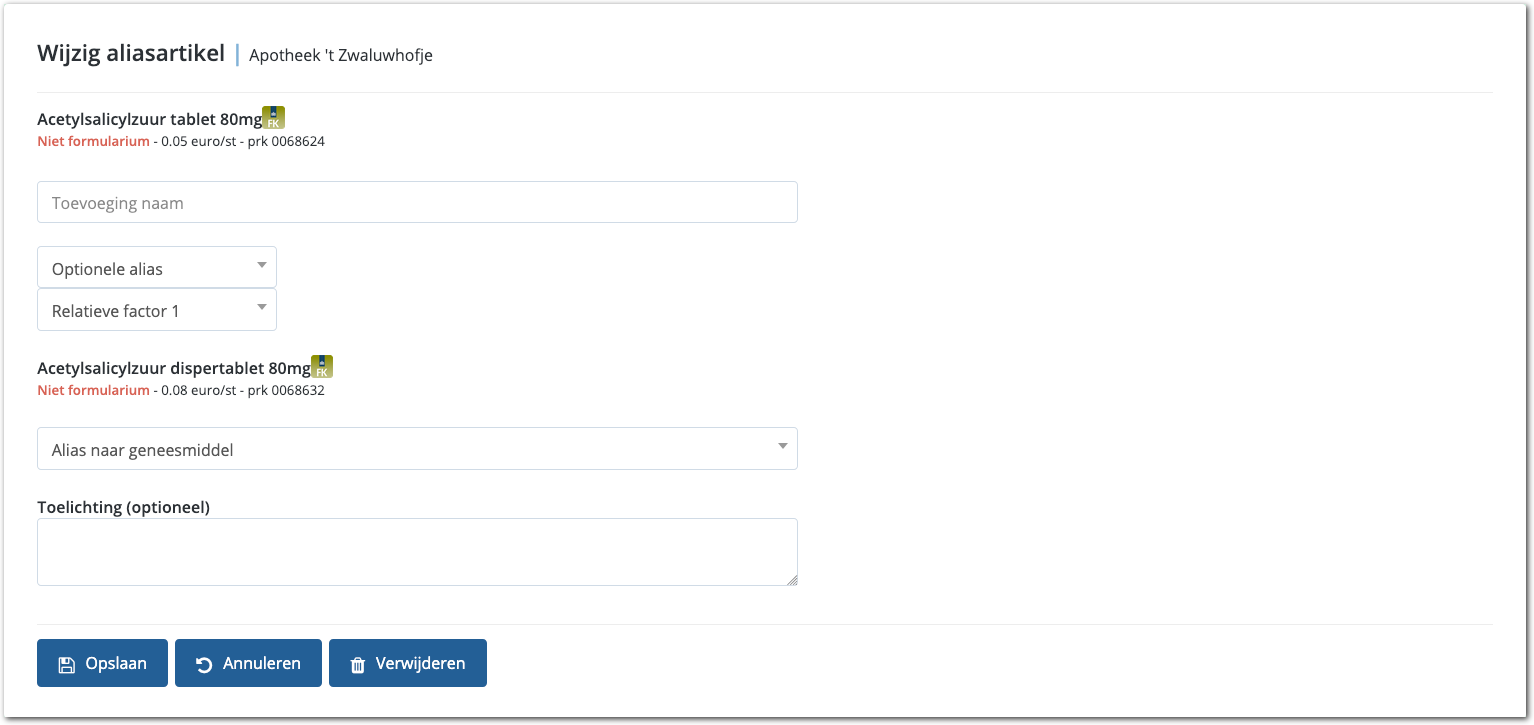Focus the Toevoeging naam input field
The height and width of the screenshot is (725, 1534).
[x=417, y=202]
